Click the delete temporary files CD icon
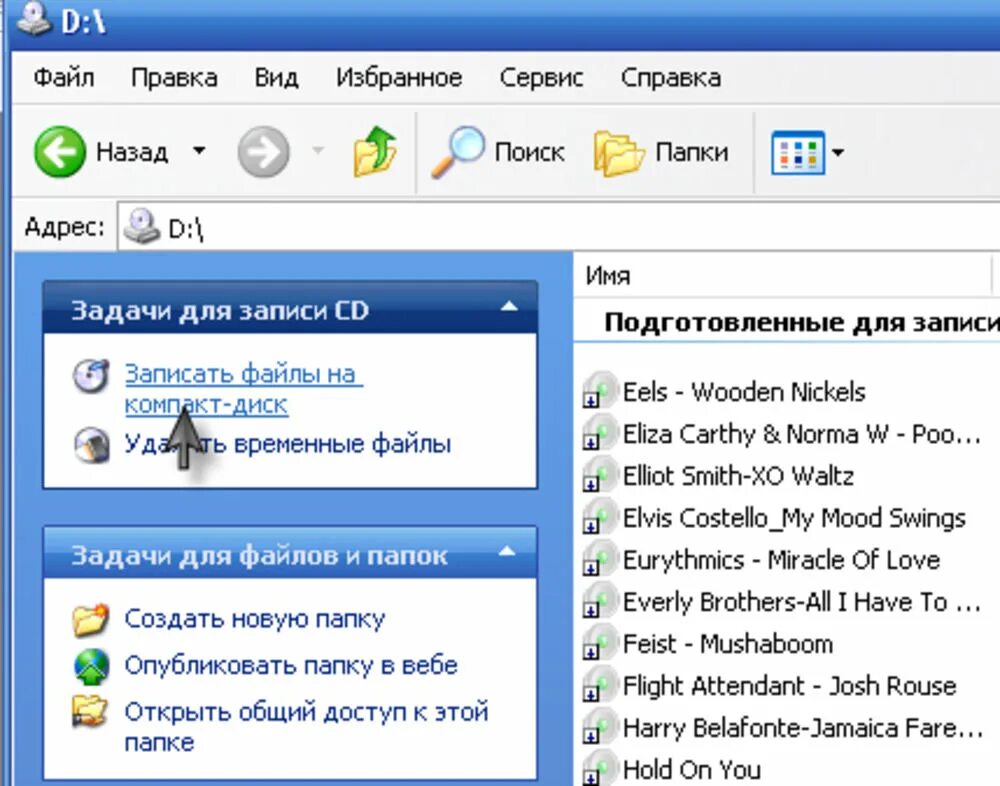Screen dimensions: 1000x786 click(x=92, y=445)
